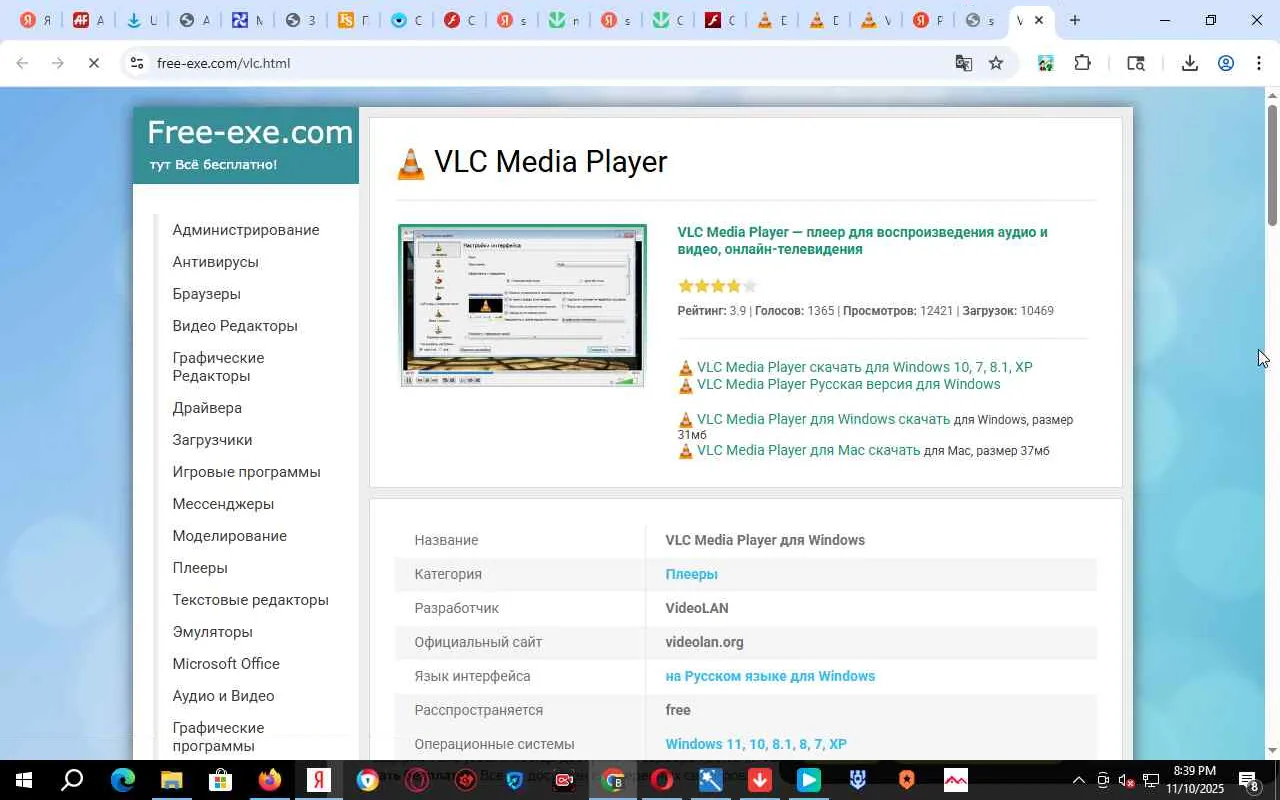Image resolution: width=1280 pixels, height=800 pixels.
Task: Open Видео Редакторы category
Action: tap(235, 326)
